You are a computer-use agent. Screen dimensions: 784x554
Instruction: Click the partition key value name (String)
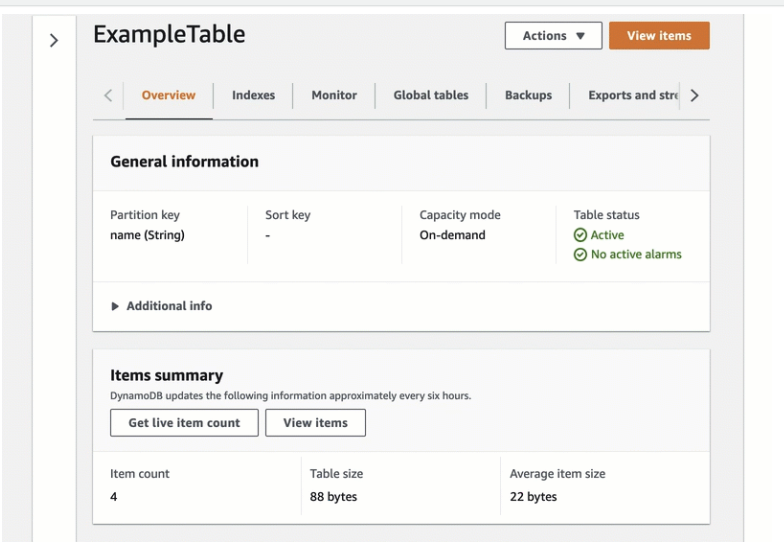(x=147, y=235)
